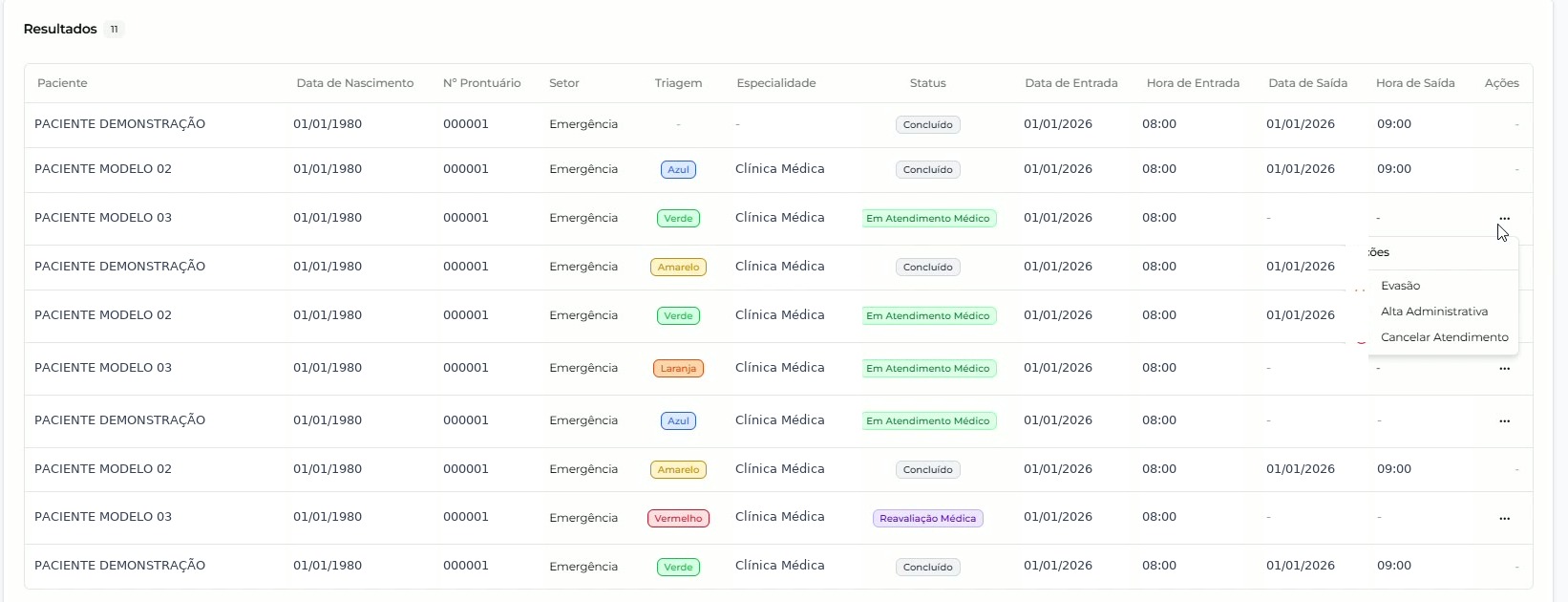
Task: Select PACIENTE DEMONSTRAÇÃO name in the Amarelo row
Action: 120,267
